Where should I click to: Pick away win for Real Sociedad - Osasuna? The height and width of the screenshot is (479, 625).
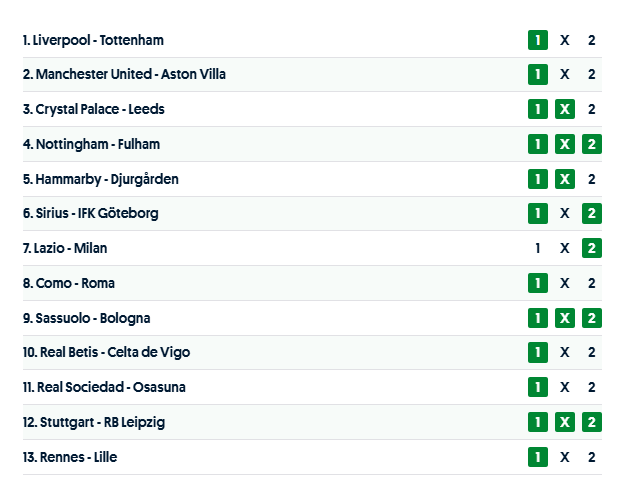[592, 387]
